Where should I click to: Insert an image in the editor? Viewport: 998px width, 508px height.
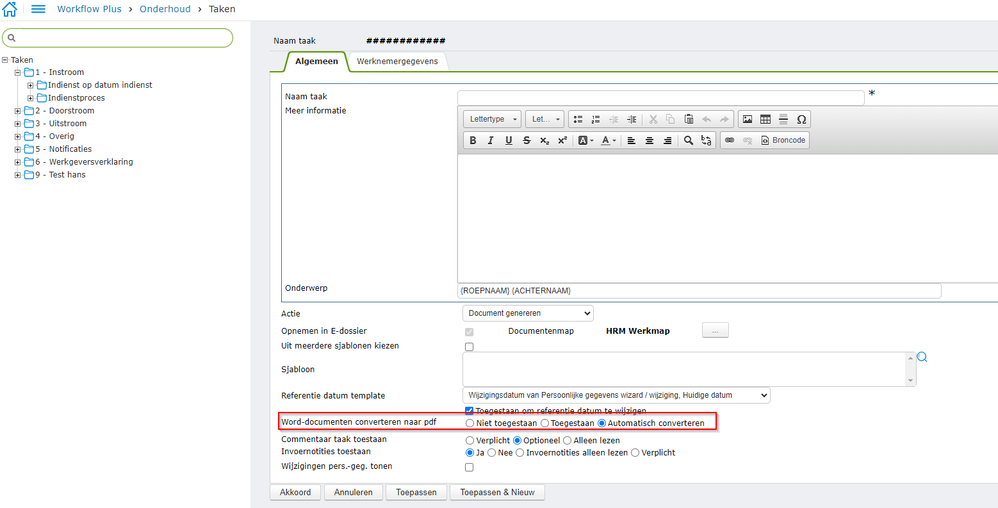(x=747, y=119)
